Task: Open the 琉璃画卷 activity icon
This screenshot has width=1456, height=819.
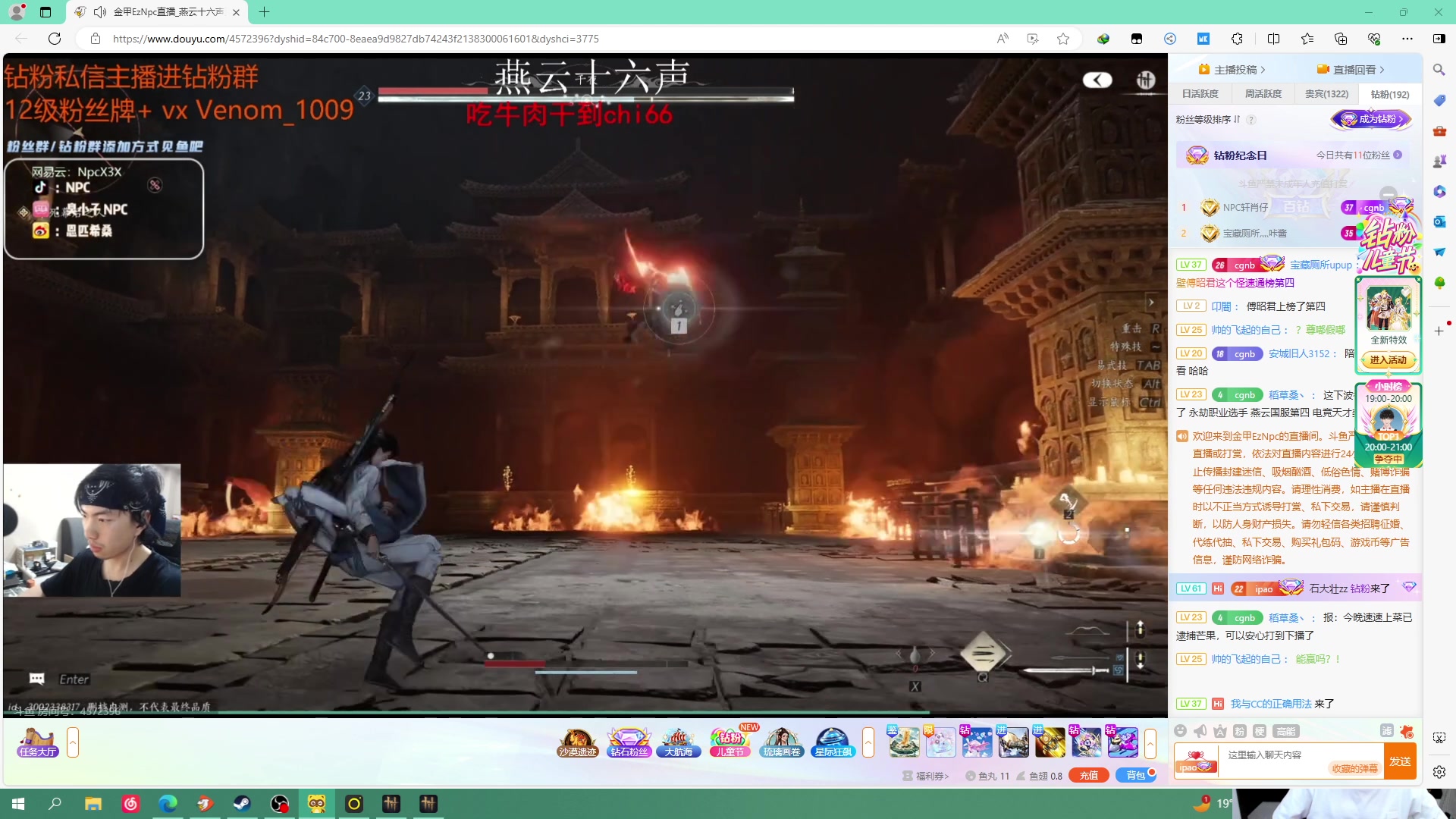Action: (x=782, y=742)
